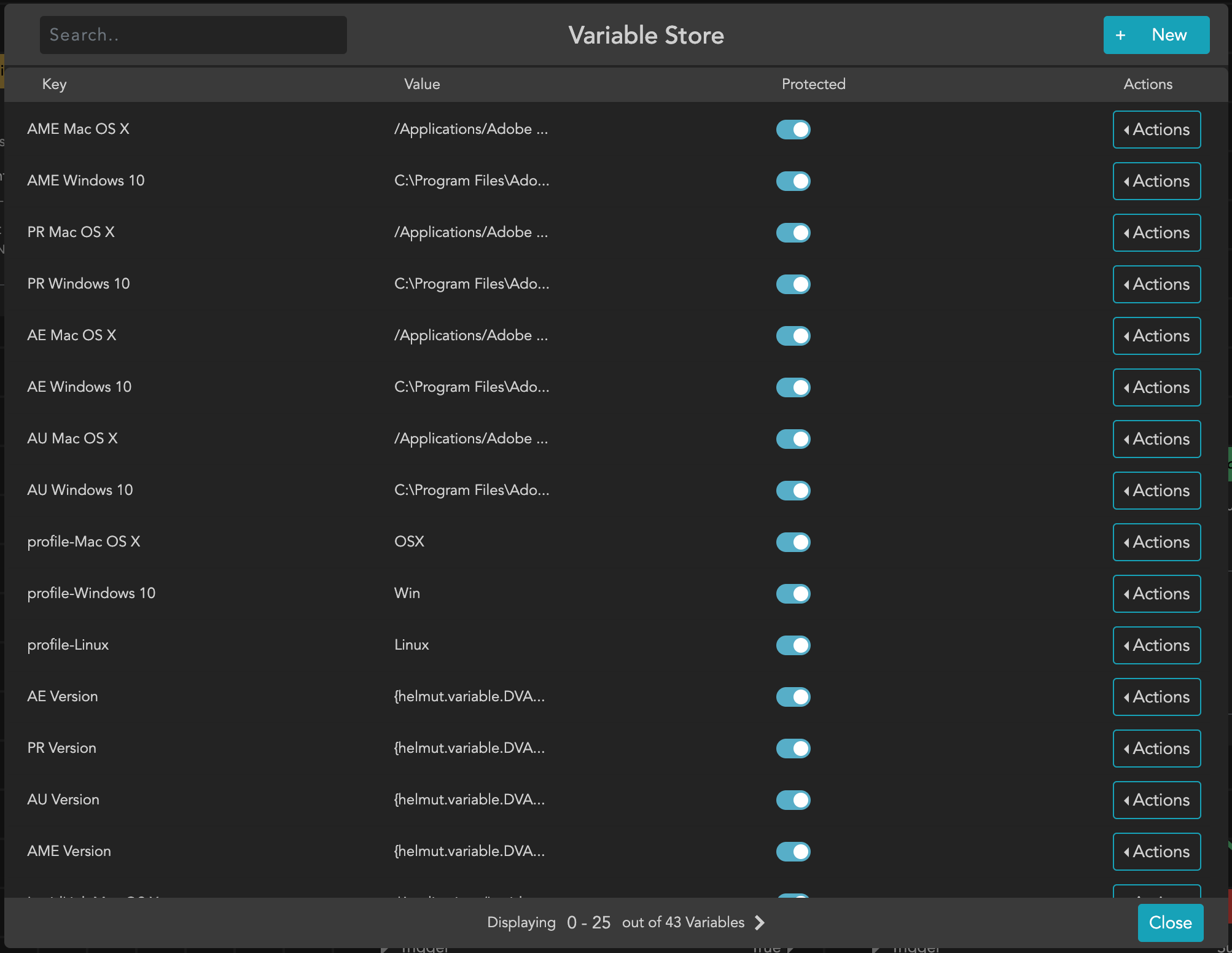Toggle Protected switch for AME Mac OS X
This screenshot has width=1232, height=953.
pyautogui.click(x=793, y=130)
